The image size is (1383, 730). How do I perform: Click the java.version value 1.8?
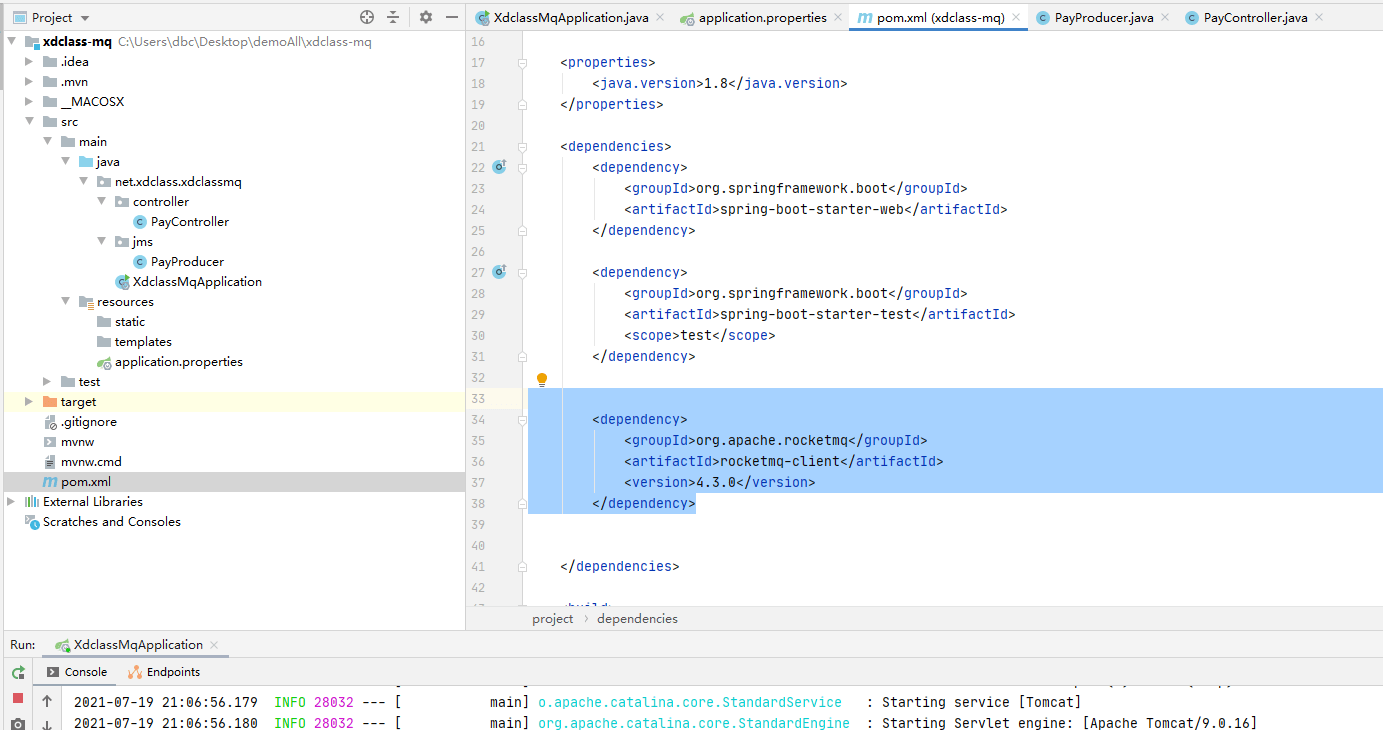point(717,84)
